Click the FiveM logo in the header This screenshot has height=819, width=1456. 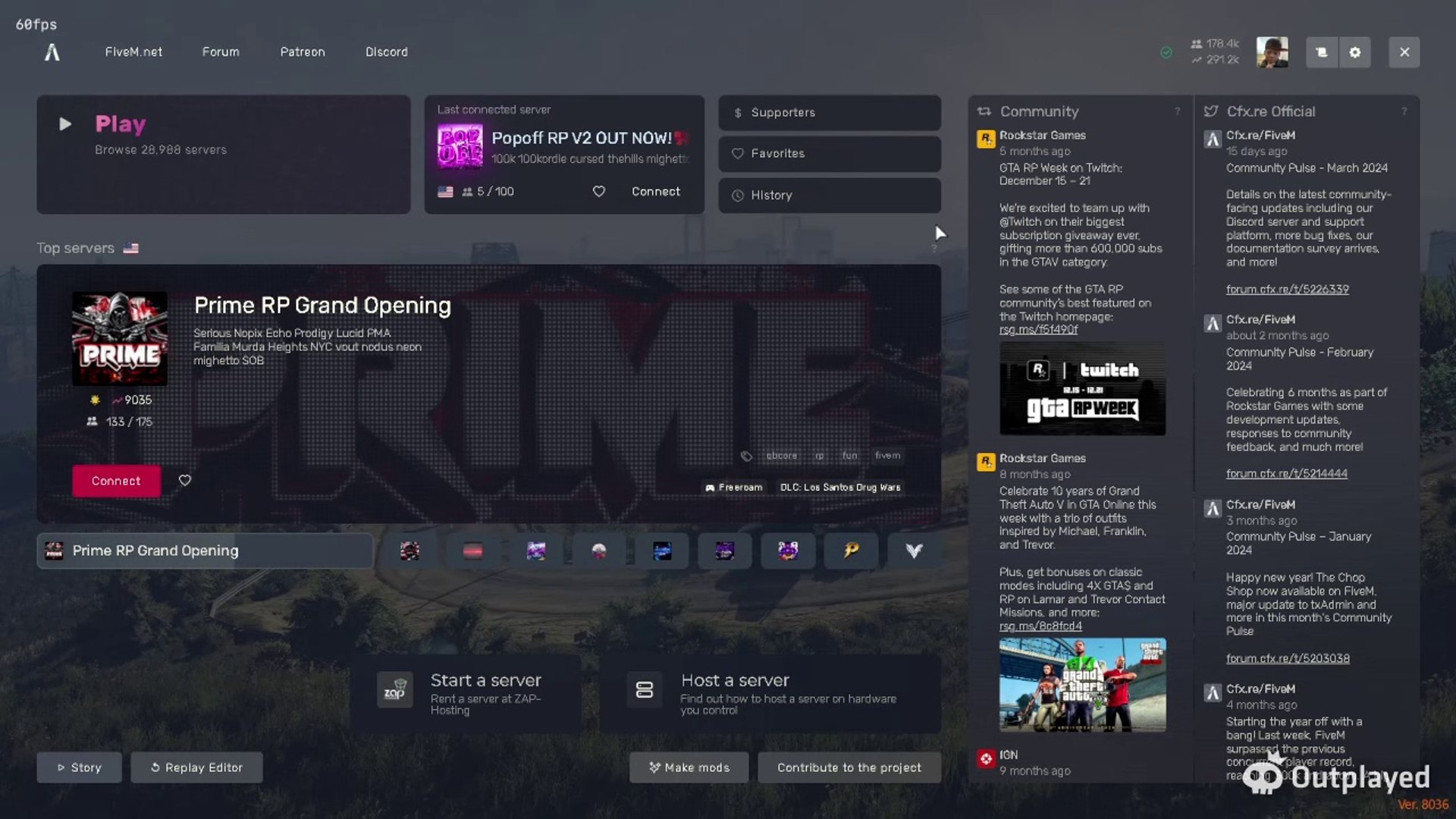[x=52, y=52]
